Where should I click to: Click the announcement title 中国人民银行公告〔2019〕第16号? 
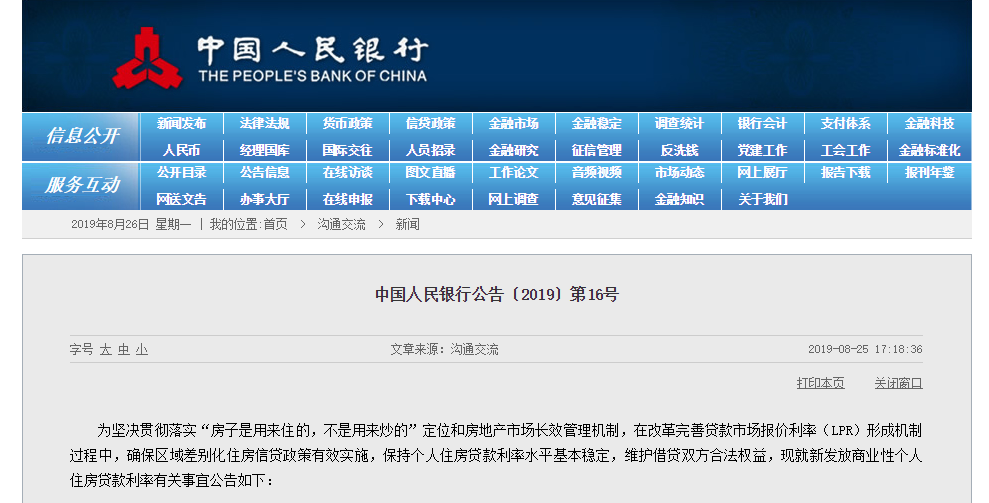pyautogui.click(x=497, y=295)
